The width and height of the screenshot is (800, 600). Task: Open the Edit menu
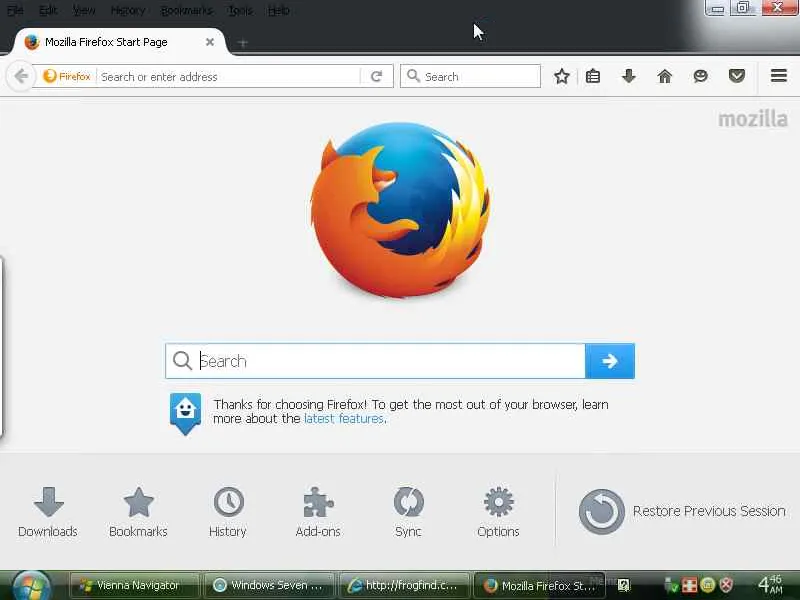tap(48, 10)
